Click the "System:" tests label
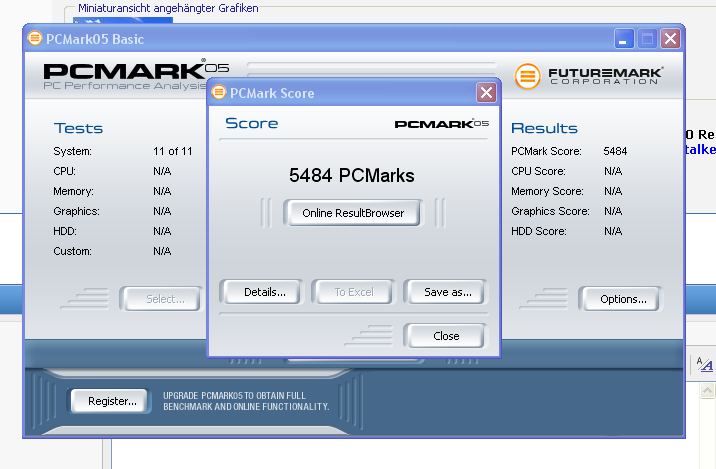Image resolution: width=716 pixels, height=469 pixels. click(72, 151)
